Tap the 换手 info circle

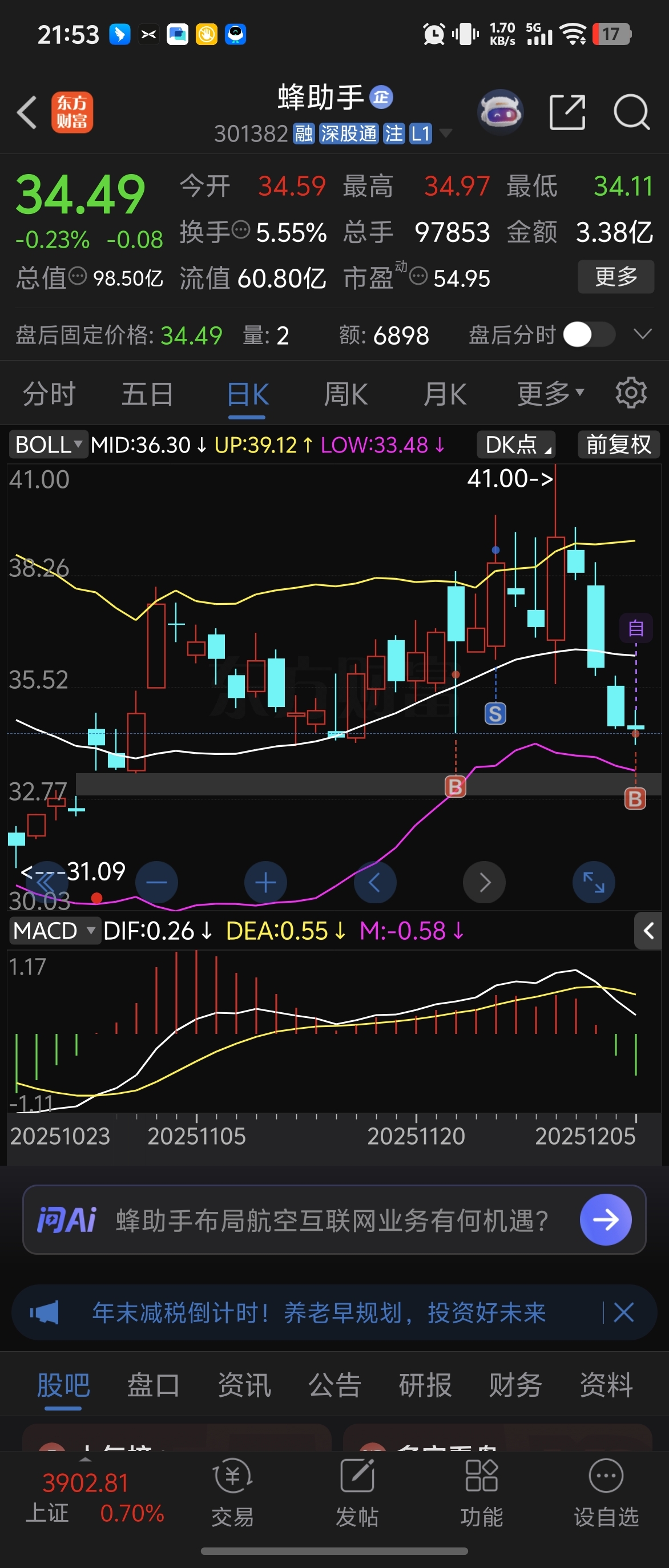[x=241, y=230]
